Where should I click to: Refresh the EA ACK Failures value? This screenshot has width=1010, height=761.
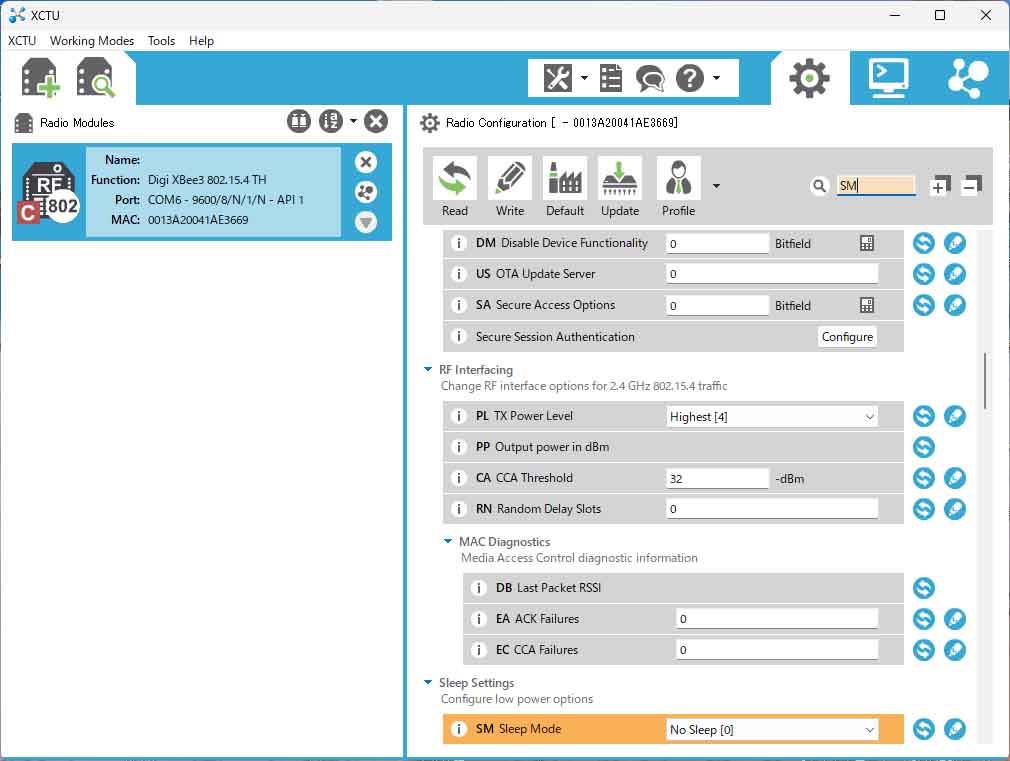(x=924, y=619)
